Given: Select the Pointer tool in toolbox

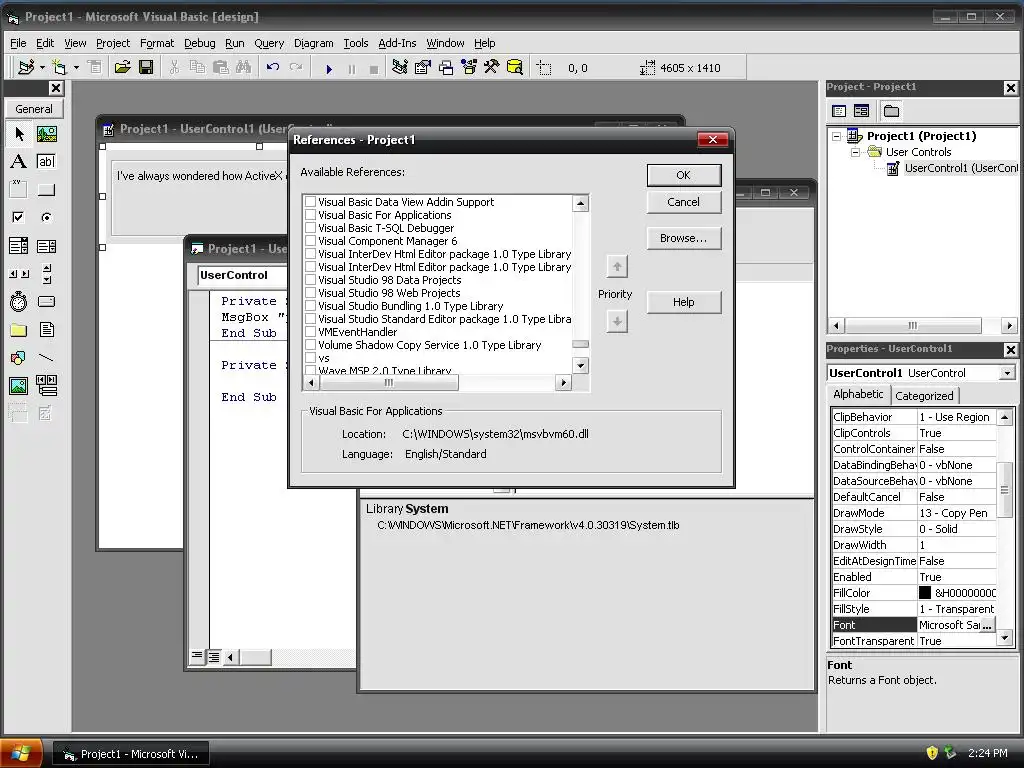Looking at the screenshot, I should [19, 134].
